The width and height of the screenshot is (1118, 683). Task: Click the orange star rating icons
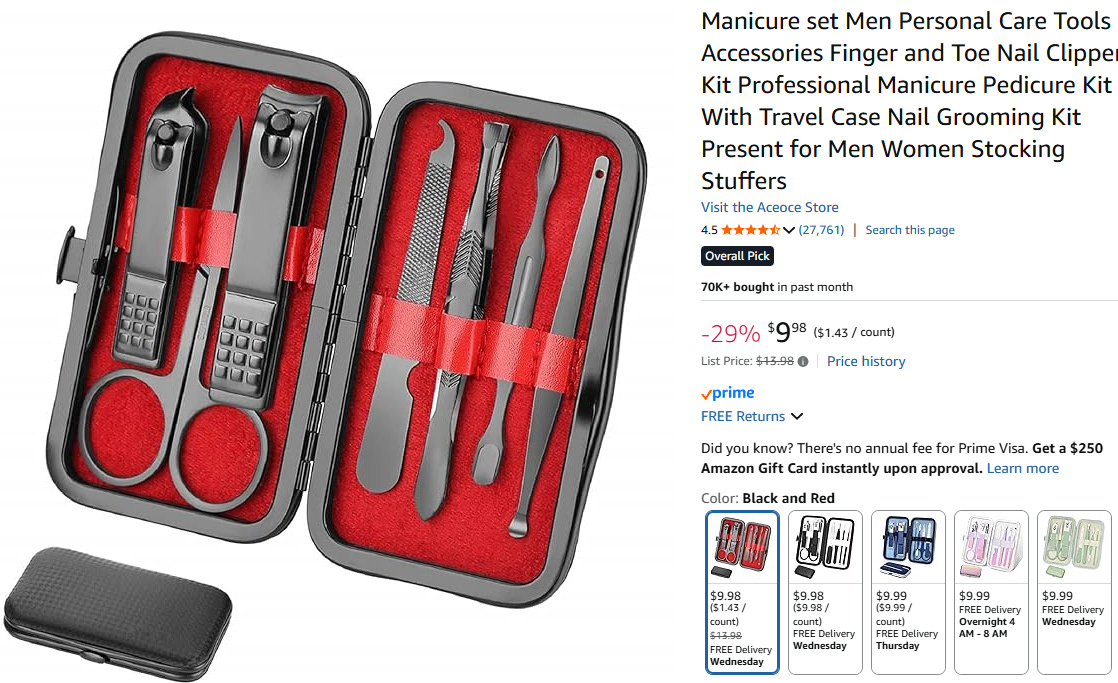[750, 230]
